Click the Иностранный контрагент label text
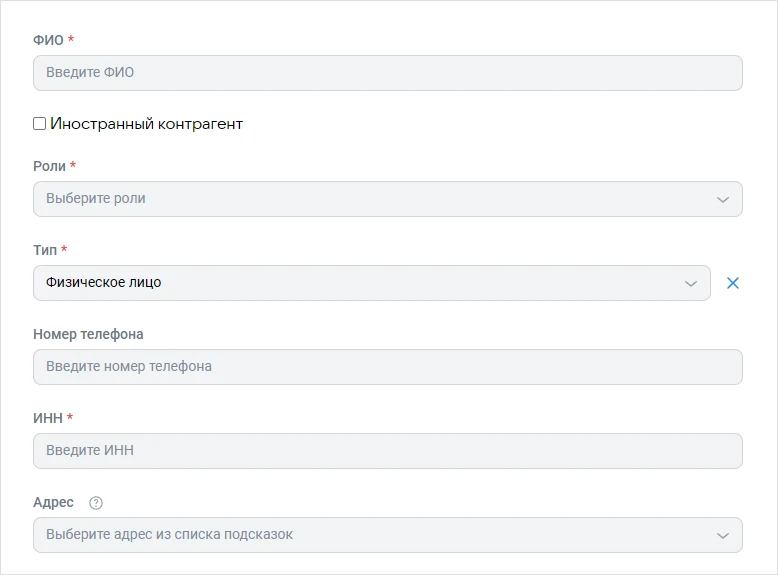This screenshot has height=575, width=778. [x=146, y=124]
